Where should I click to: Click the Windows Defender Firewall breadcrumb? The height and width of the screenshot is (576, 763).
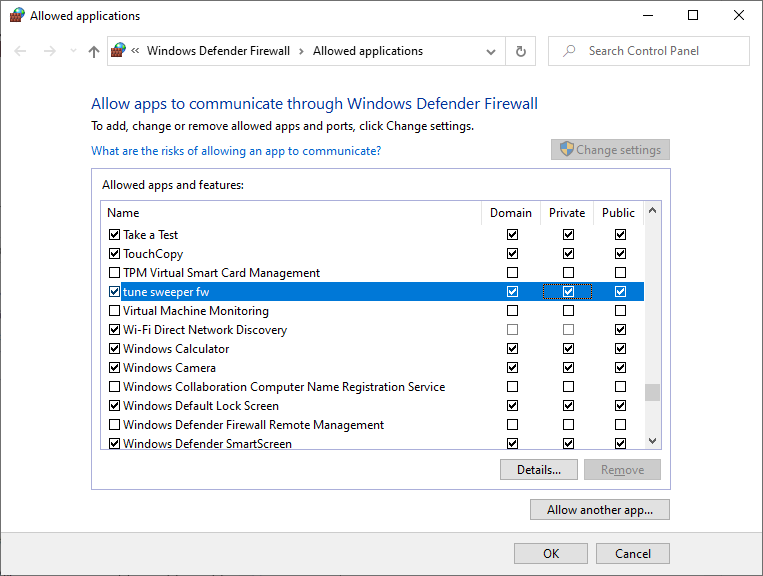click(218, 51)
